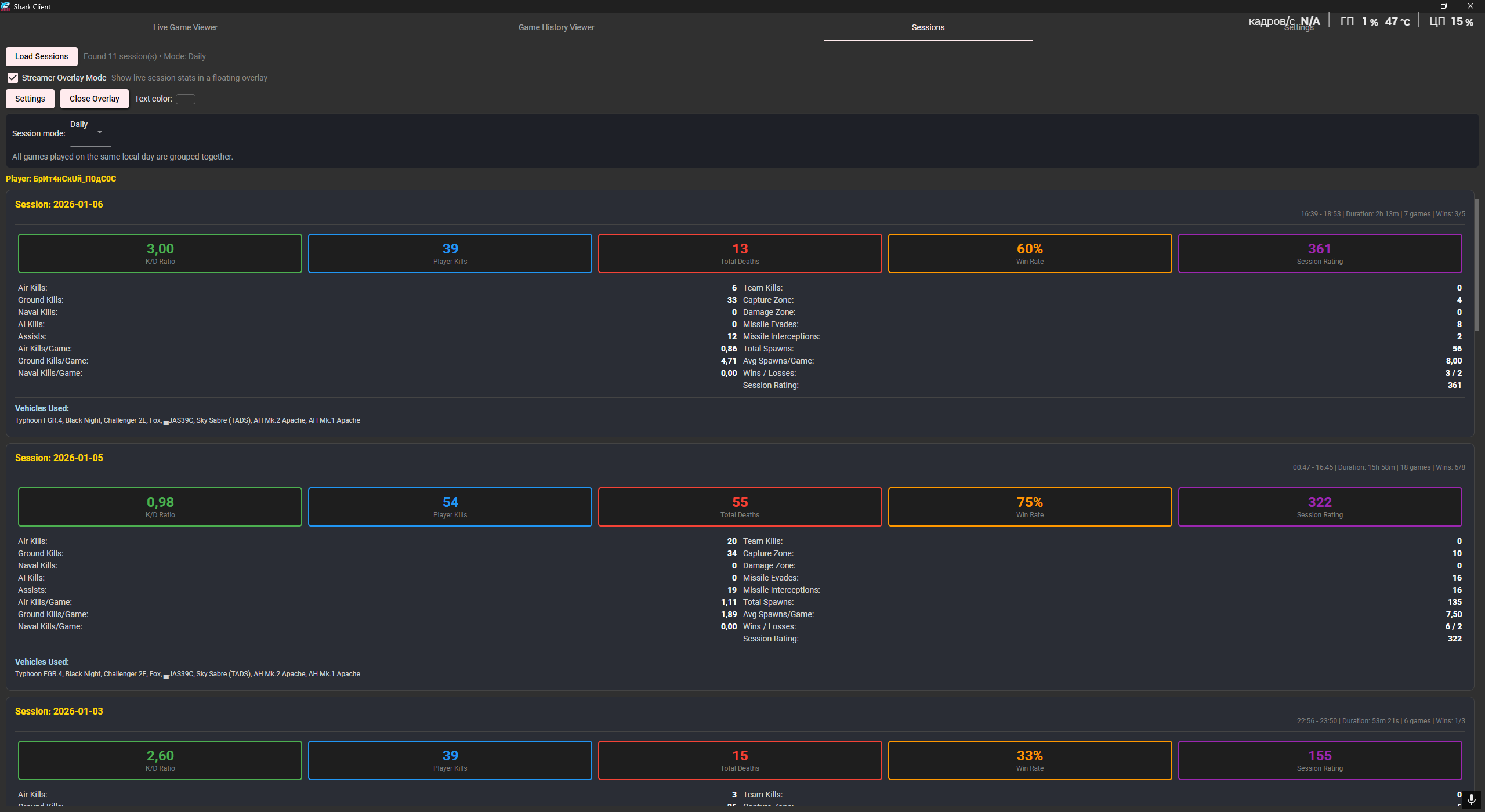Open the Text color swatch picker
Viewport: 1485px width, 812px height.
[186, 99]
